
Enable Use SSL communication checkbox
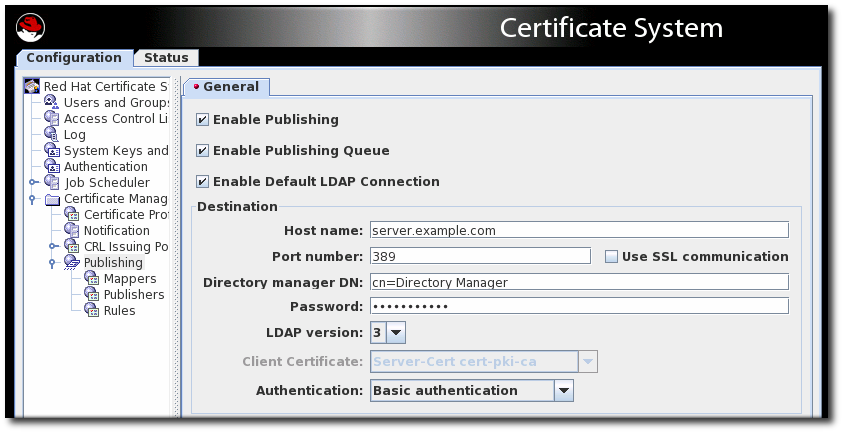(611, 257)
